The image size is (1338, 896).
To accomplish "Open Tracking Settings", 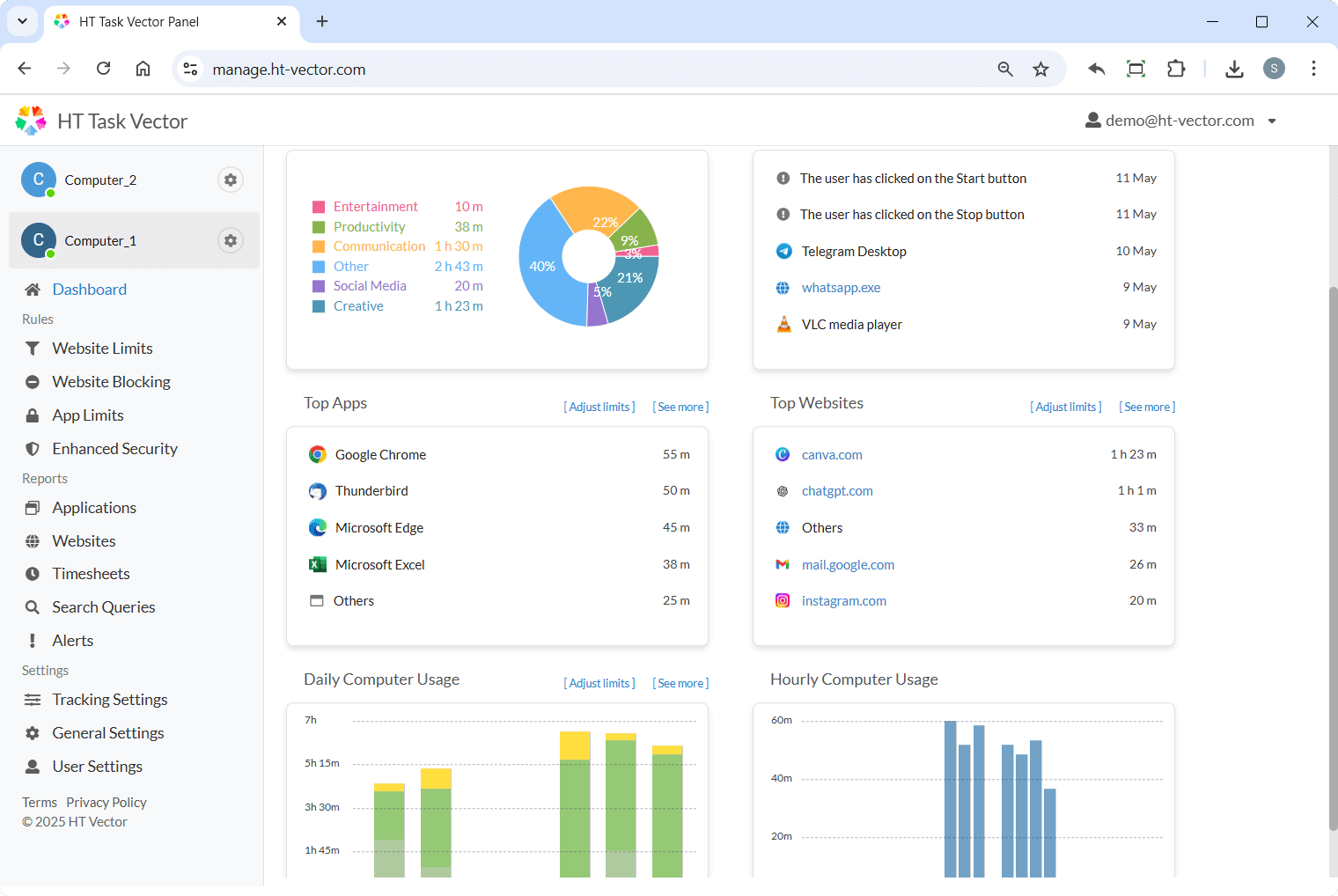I will (x=109, y=699).
